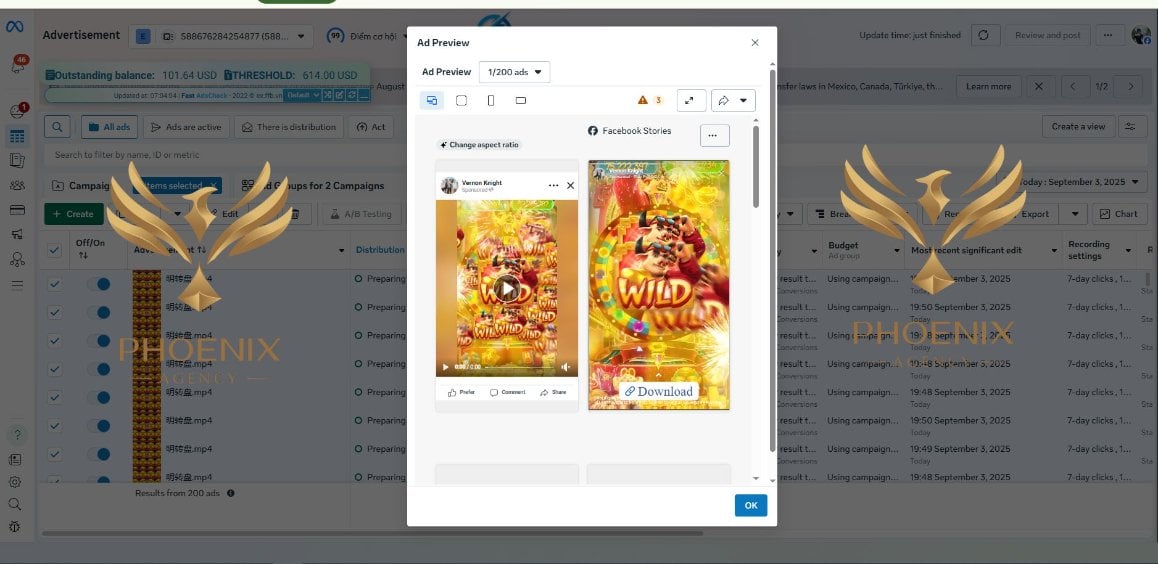1158x564 pixels.
Task: Click the large play button on the video
Action: pyautogui.click(x=507, y=289)
